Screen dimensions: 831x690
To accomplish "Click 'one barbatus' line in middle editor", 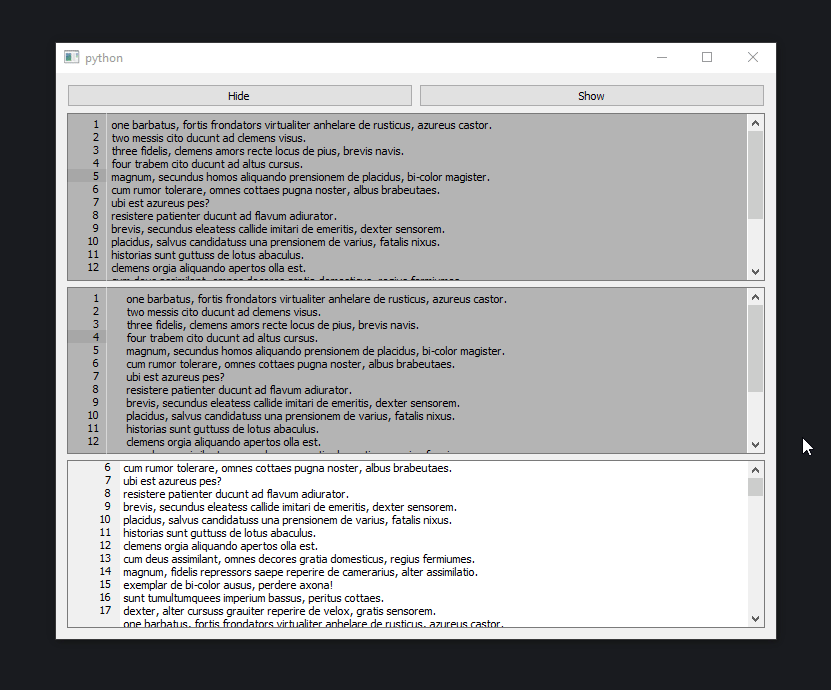I will pos(316,299).
